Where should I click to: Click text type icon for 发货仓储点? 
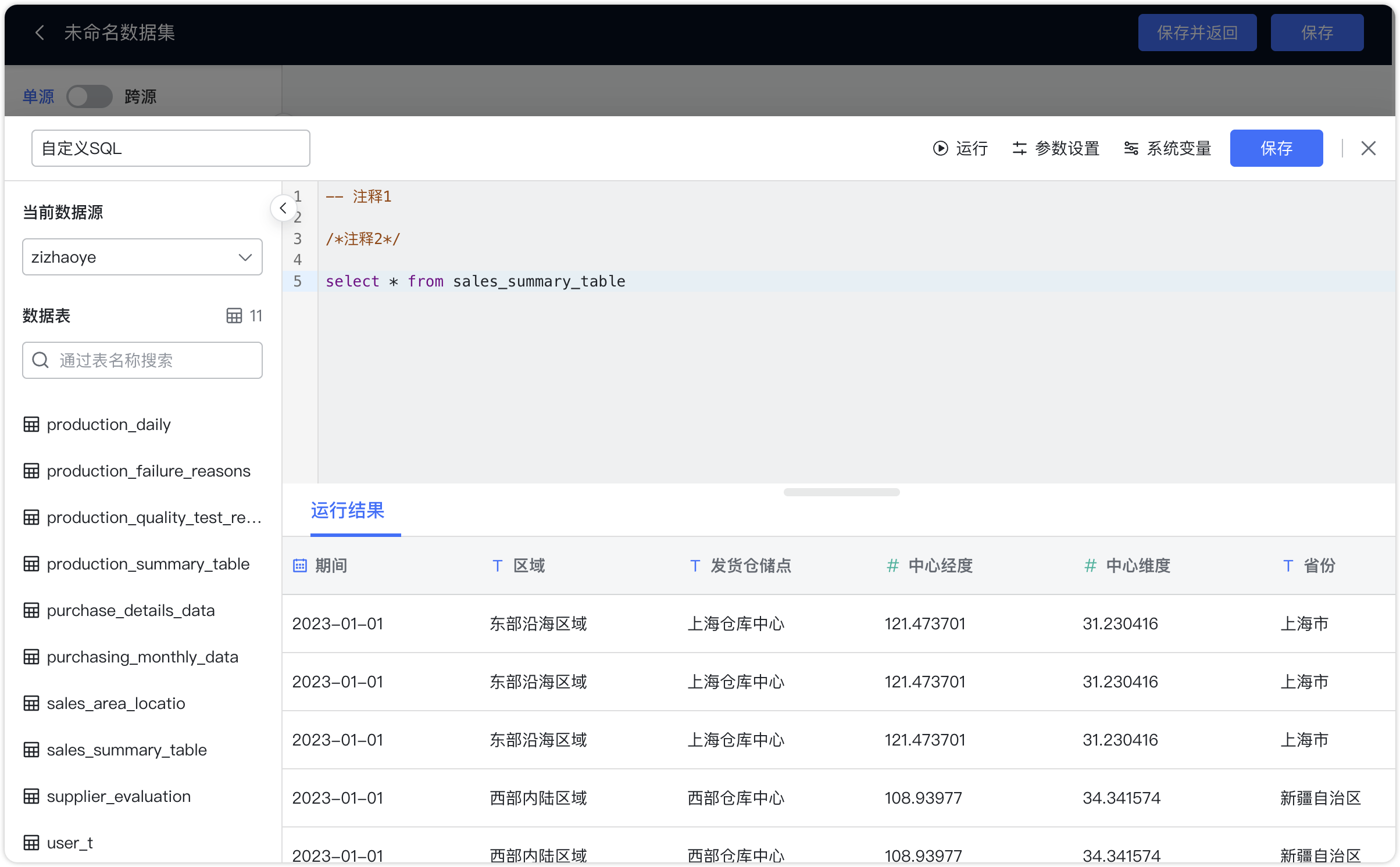[x=695, y=565]
